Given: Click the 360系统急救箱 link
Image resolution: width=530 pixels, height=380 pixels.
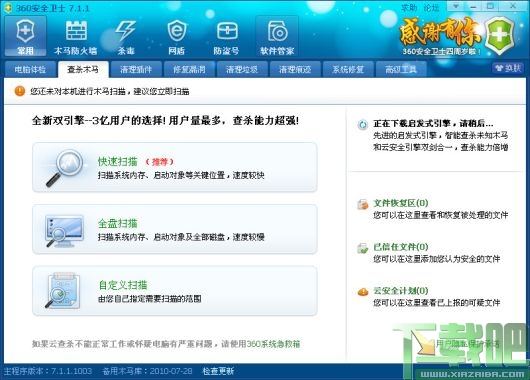Looking at the screenshot, I should click(x=273, y=344).
